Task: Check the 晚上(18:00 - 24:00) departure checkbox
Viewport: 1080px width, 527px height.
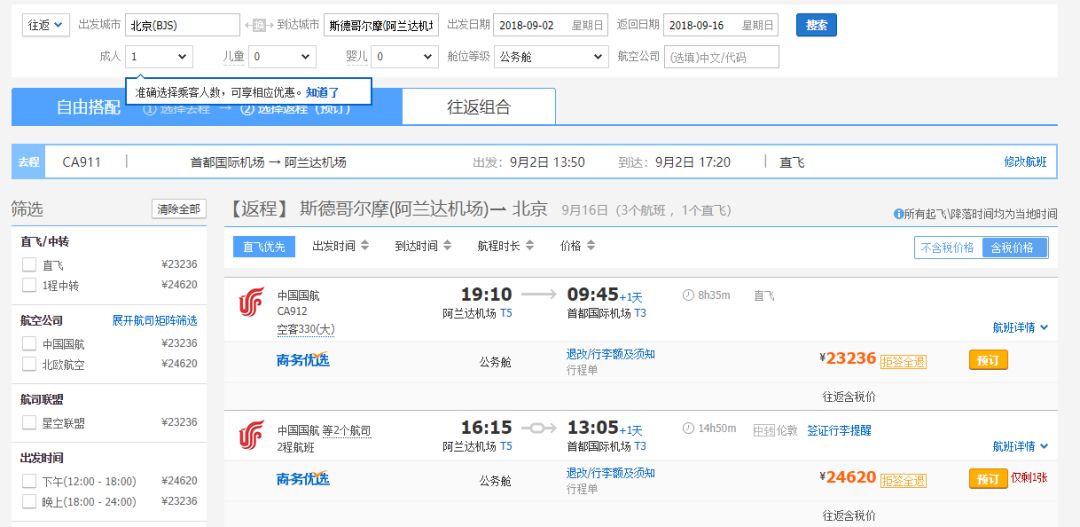Action: coord(29,502)
